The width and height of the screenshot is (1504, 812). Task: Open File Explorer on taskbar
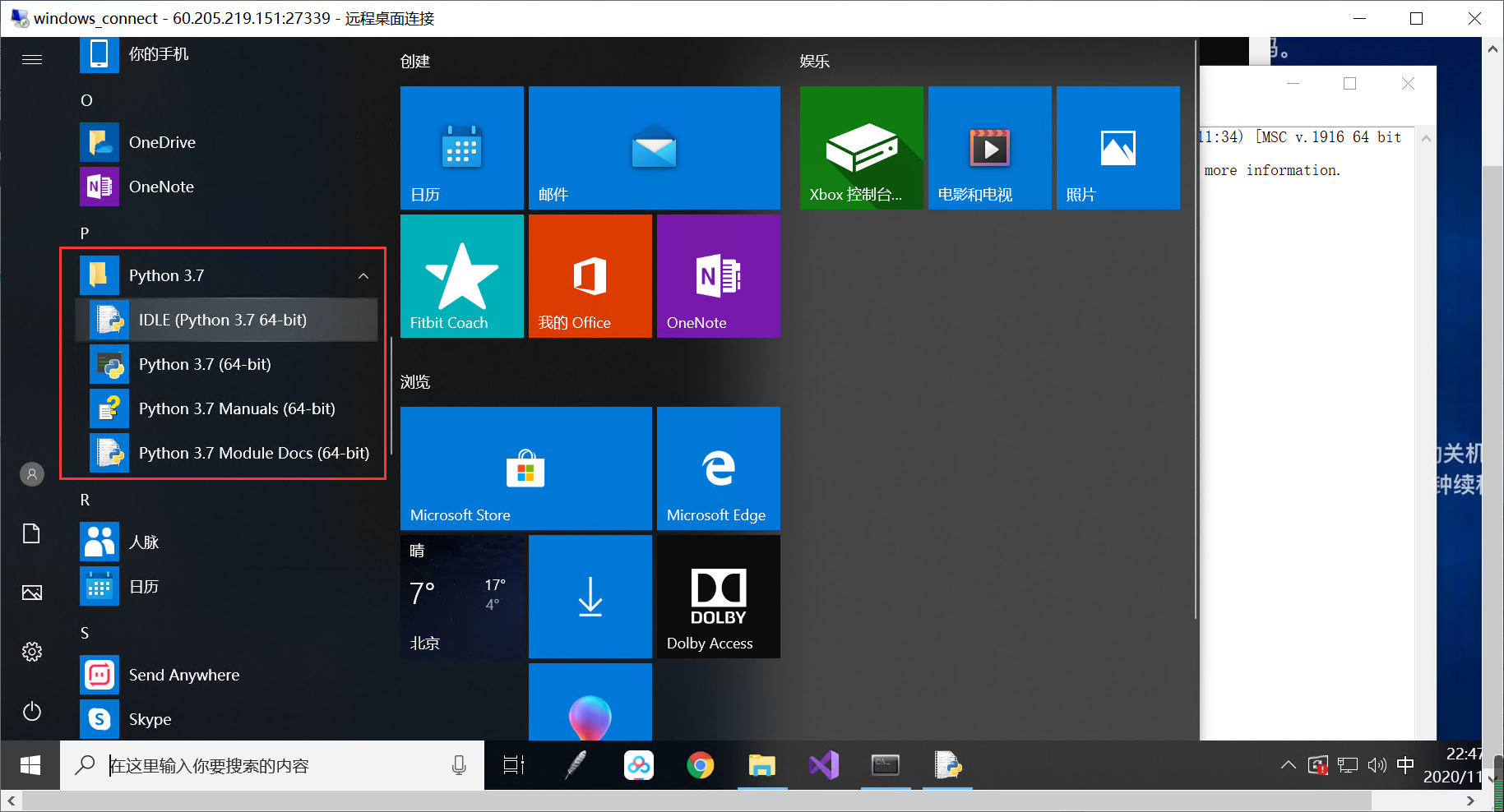(x=762, y=765)
